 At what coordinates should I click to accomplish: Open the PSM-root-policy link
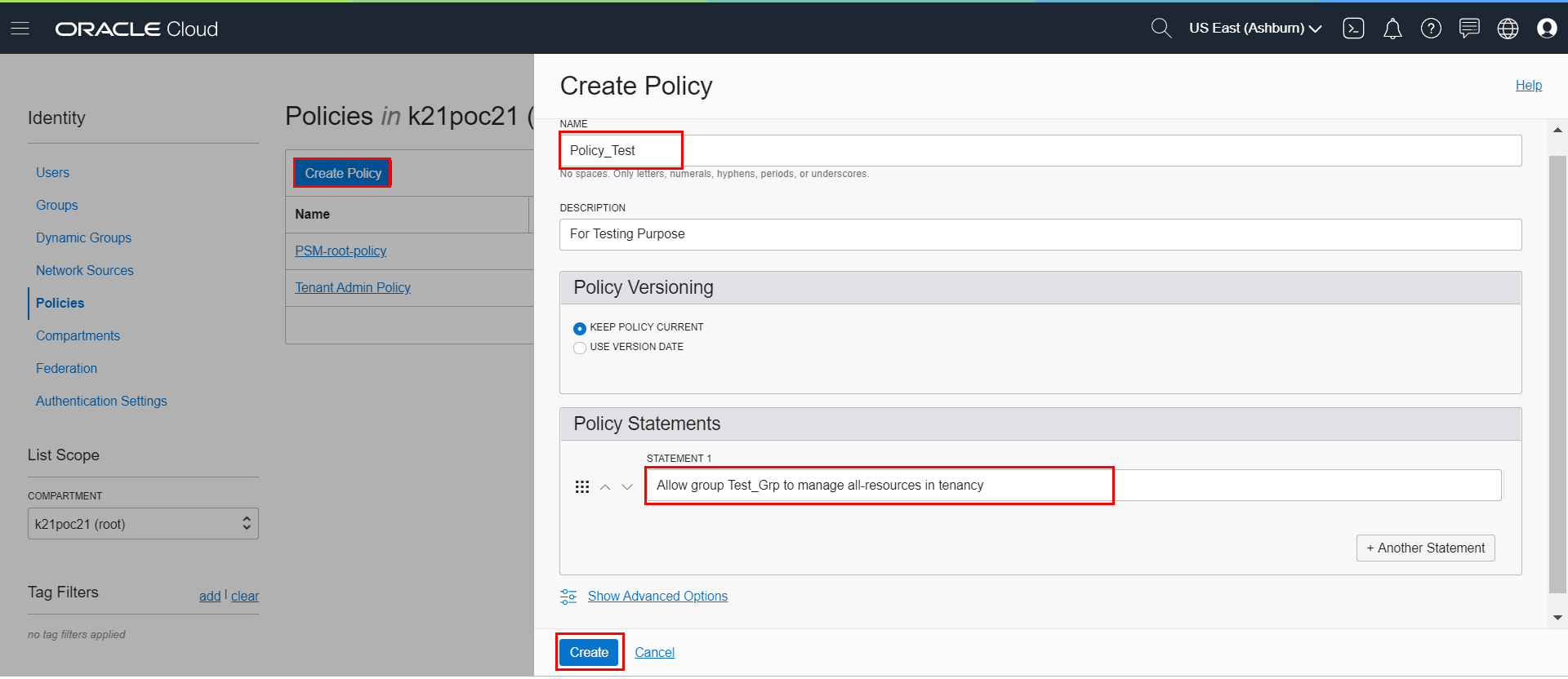coord(341,251)
